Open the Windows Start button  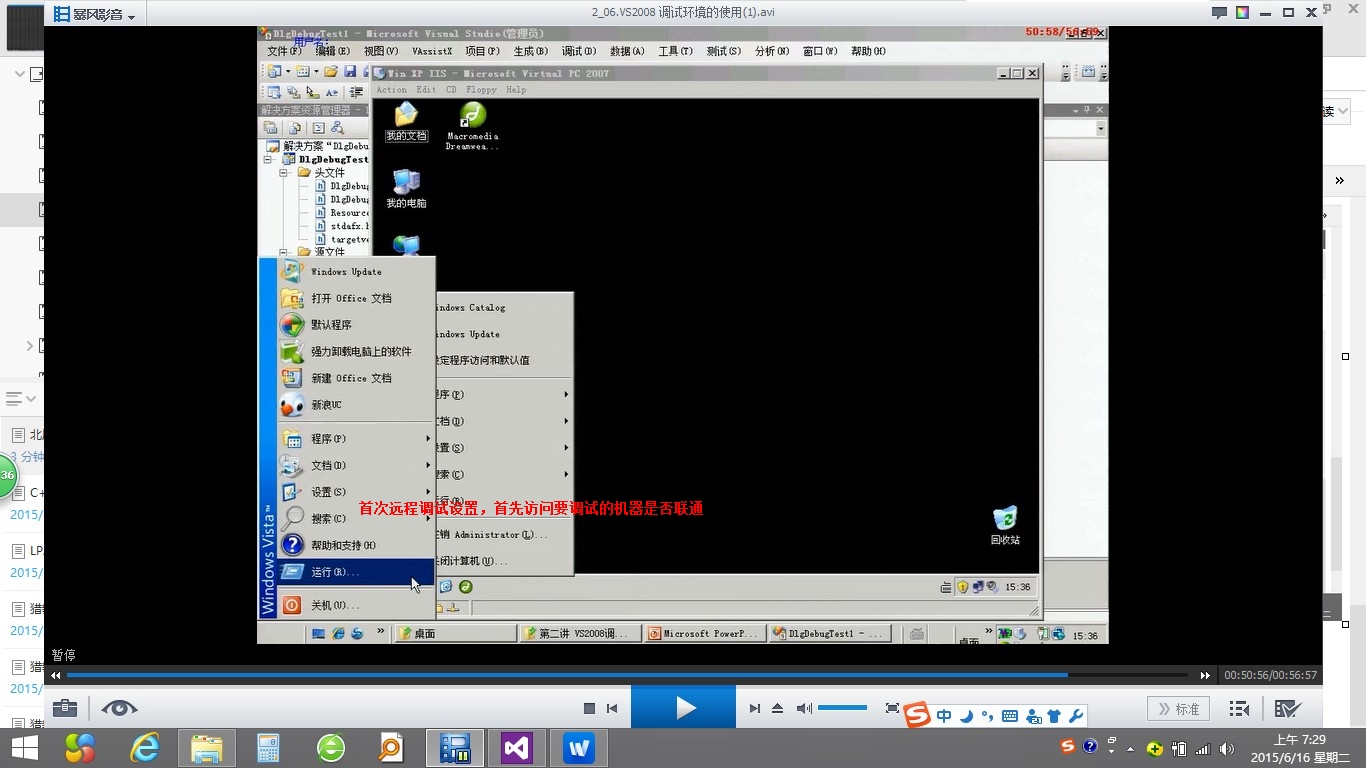(x=24, y=748)
